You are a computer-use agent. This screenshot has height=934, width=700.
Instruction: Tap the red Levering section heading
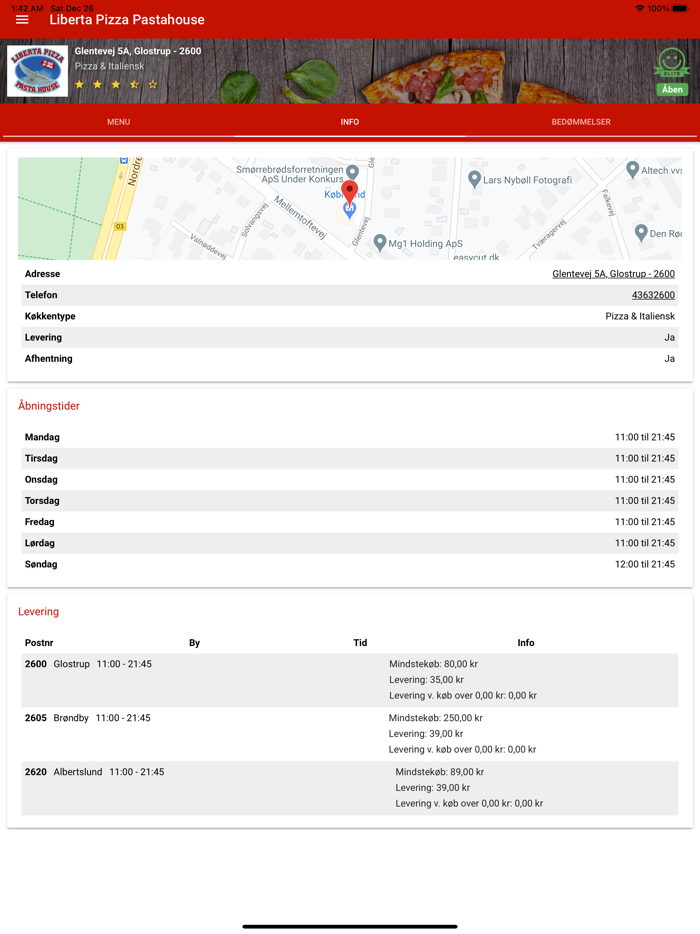[38, 612]
